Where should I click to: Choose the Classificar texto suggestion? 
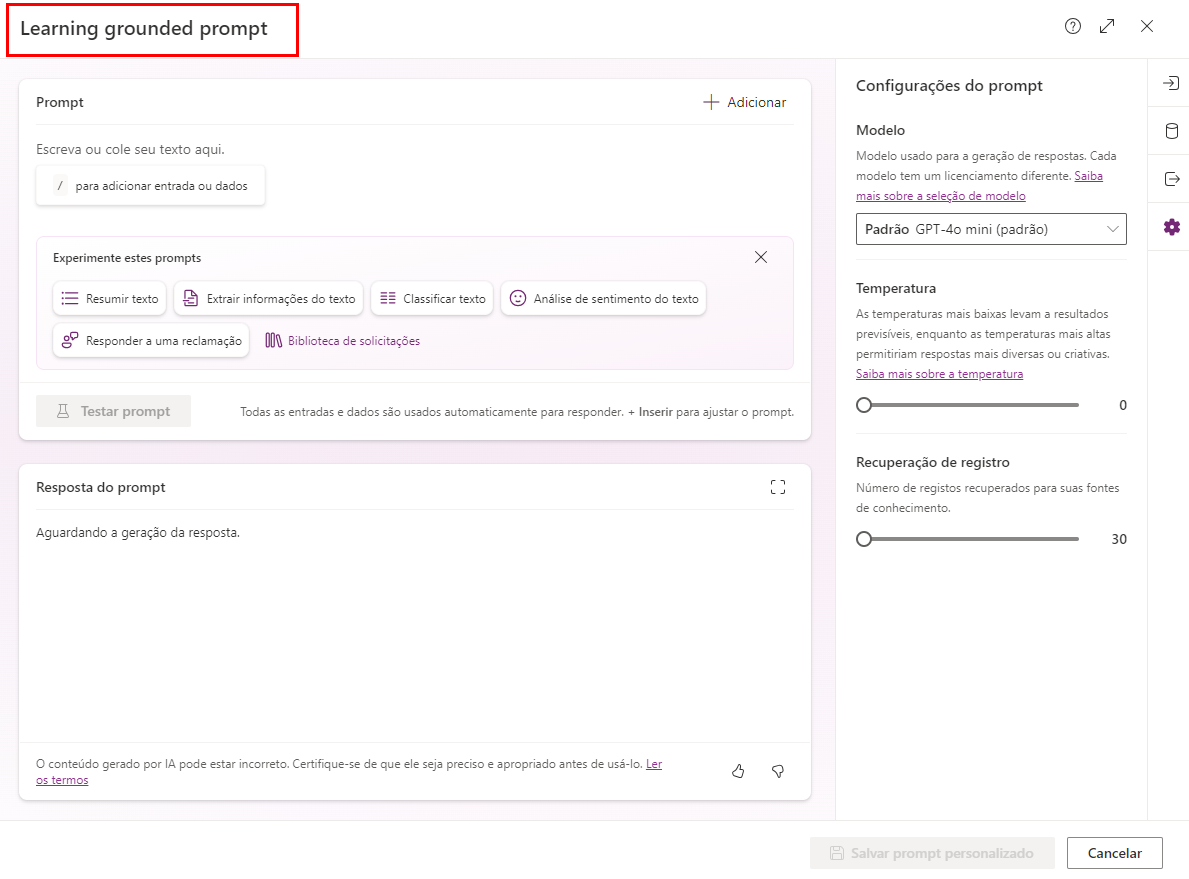pyautogui.click(x=432, y=299)
